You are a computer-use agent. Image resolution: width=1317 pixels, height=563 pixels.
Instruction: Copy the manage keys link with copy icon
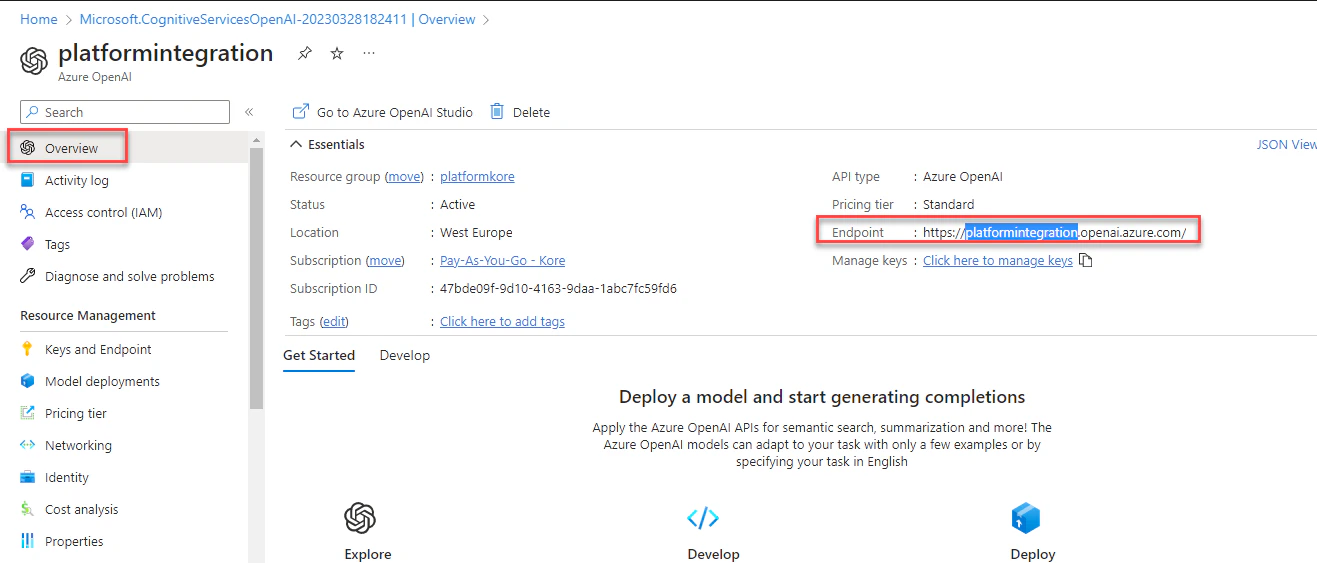(x=1086, y=260)
